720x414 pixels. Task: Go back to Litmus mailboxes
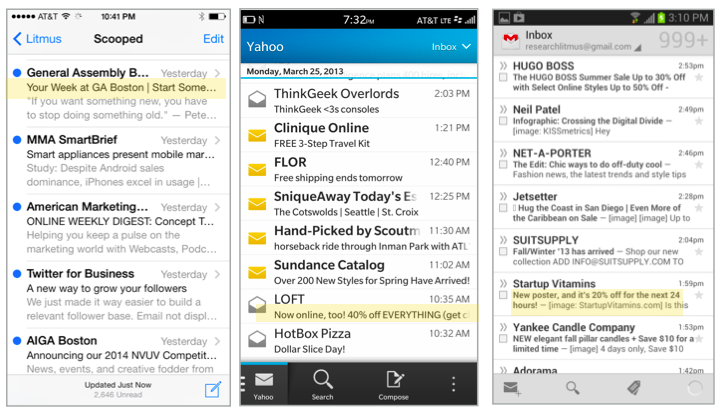click(x=37, y=39)
